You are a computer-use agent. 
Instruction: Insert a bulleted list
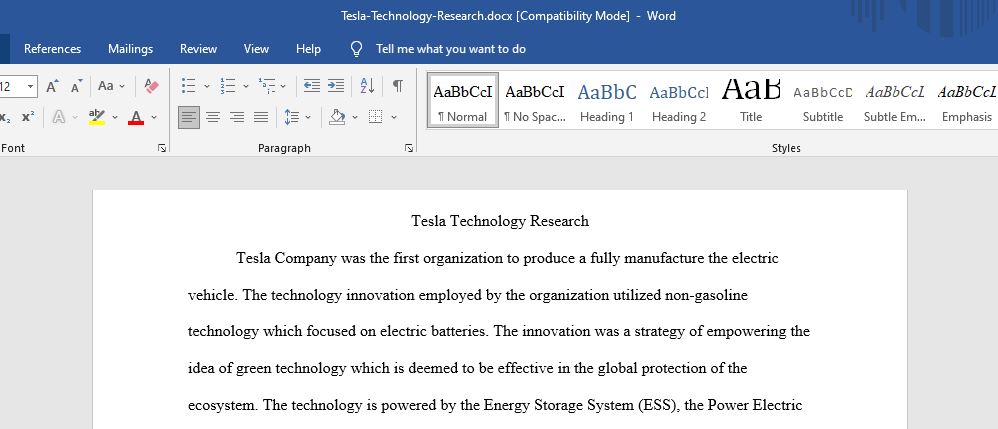click(188, 86)
